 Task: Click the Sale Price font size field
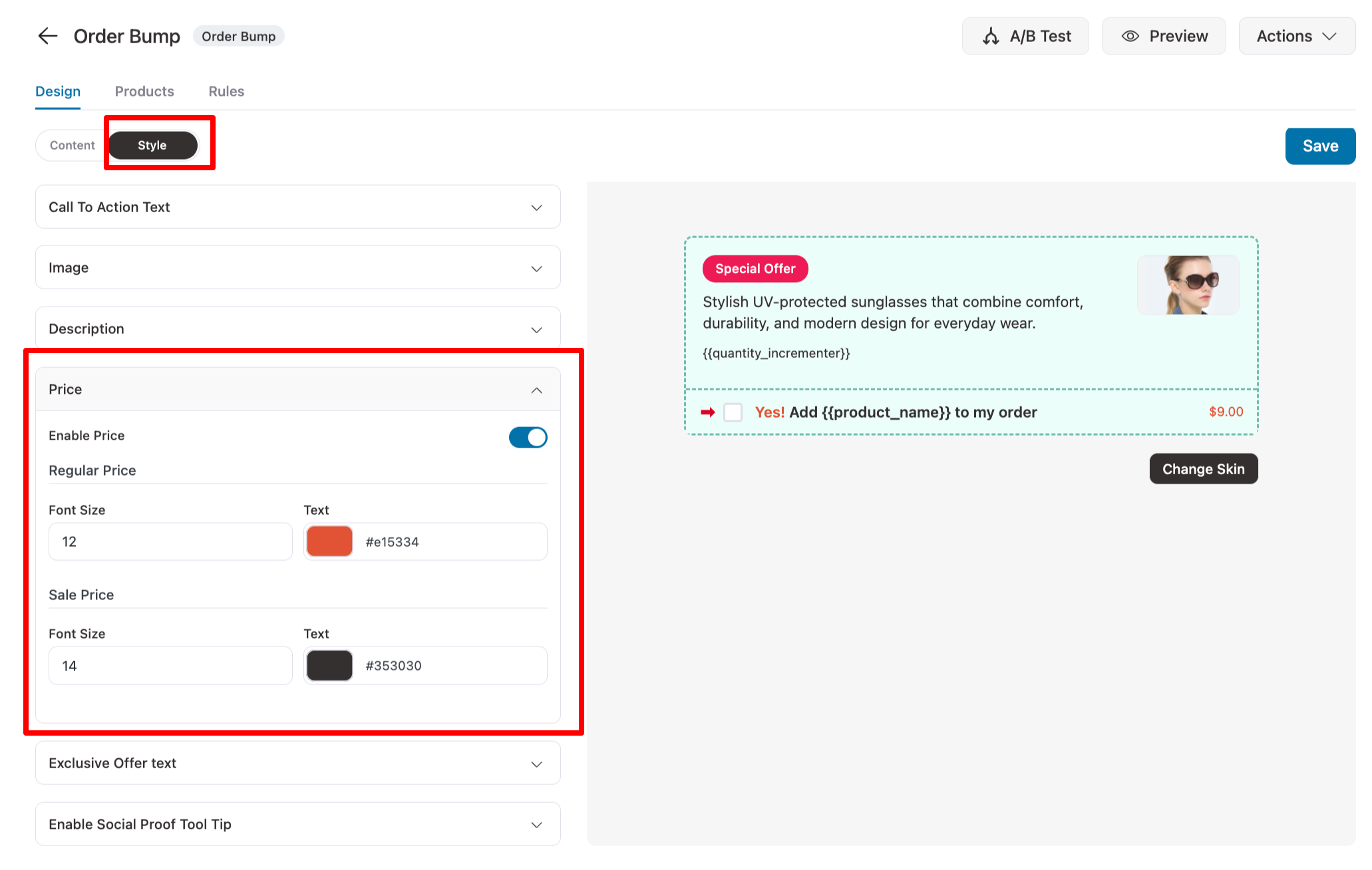pyautogui.click(x=170, y=666)
